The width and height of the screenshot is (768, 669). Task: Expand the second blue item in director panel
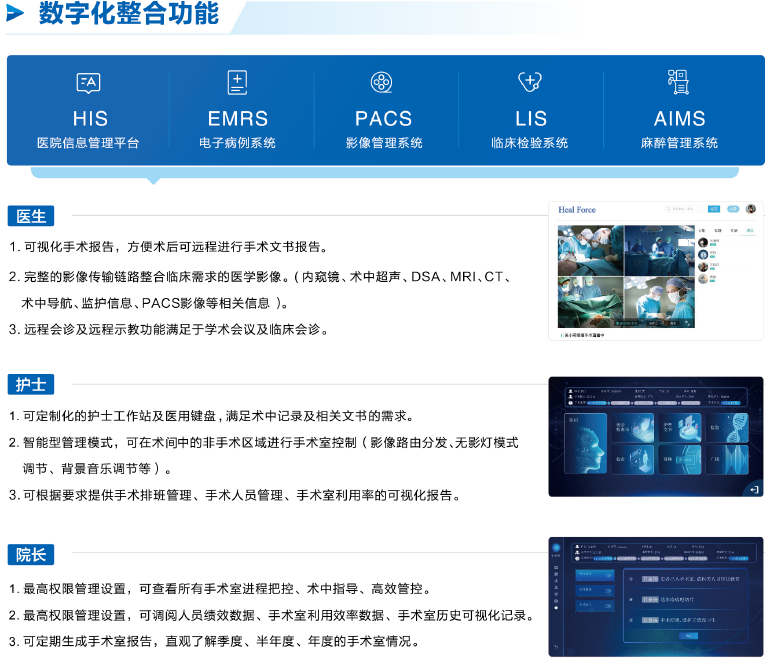(595, 590)
